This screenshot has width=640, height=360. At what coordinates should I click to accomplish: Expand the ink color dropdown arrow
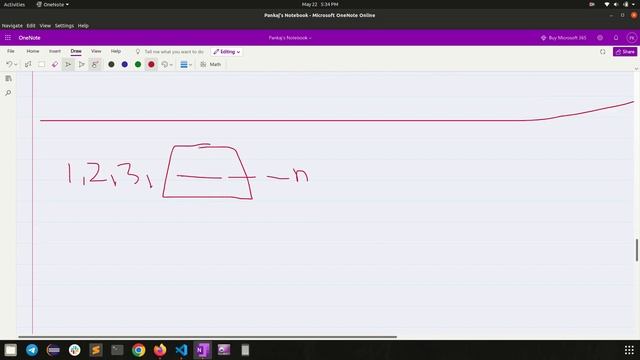point(171,65)
